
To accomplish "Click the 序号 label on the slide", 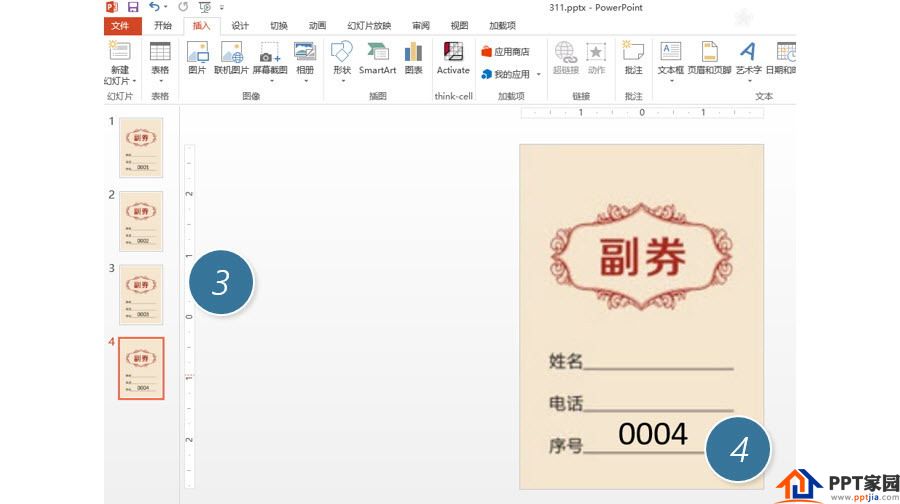I will tap(565, 445).
